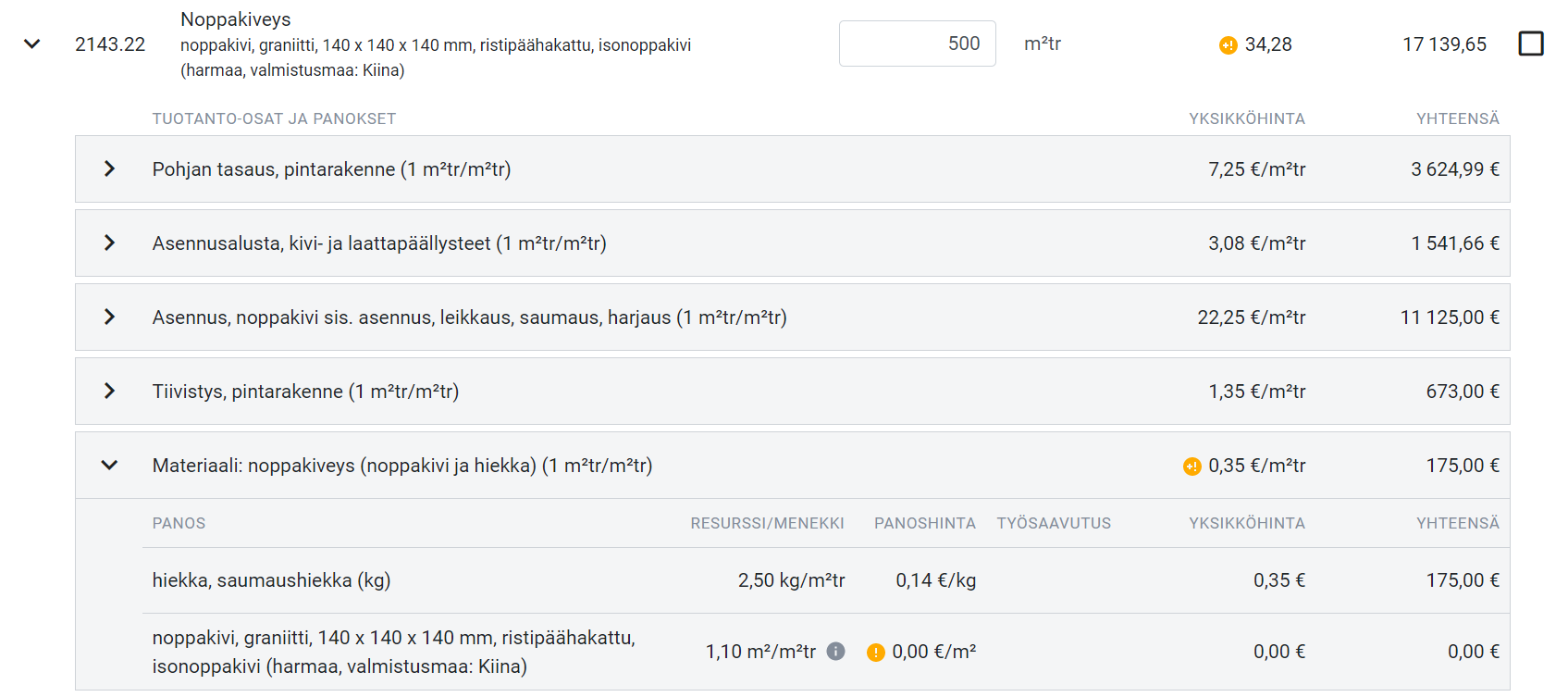This screenshot has width=1568, height=697.
Task: Select the noppakivi, graniitti panos row
Action: (826, 652)
